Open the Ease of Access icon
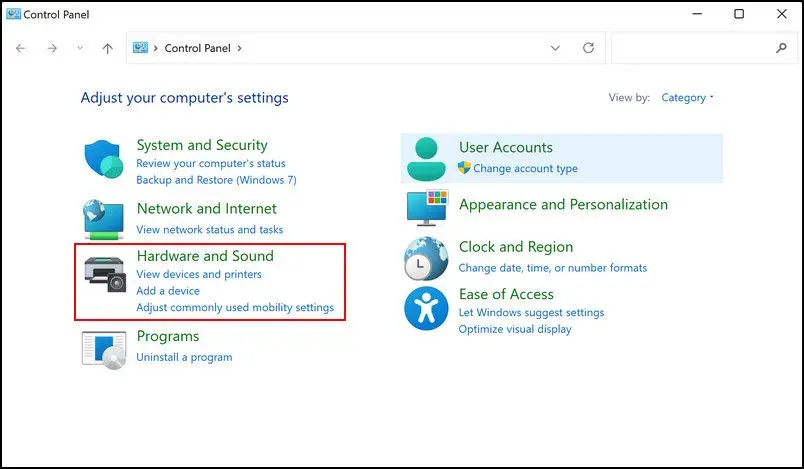 (x=426, y=308)
